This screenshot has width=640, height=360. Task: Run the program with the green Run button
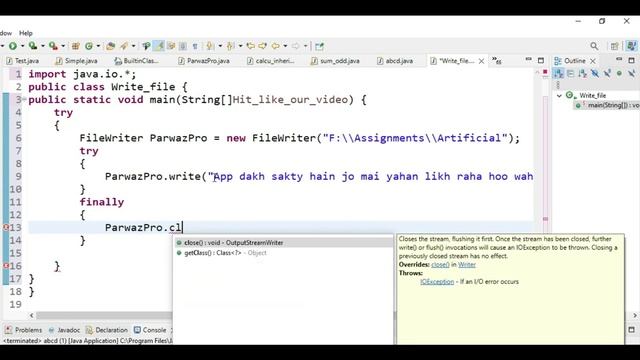click(x=13, y=46)
